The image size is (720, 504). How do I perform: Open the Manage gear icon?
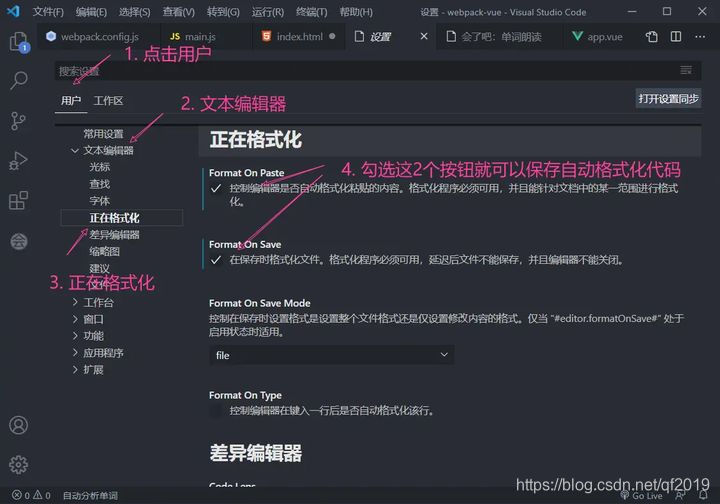[18, 465]
